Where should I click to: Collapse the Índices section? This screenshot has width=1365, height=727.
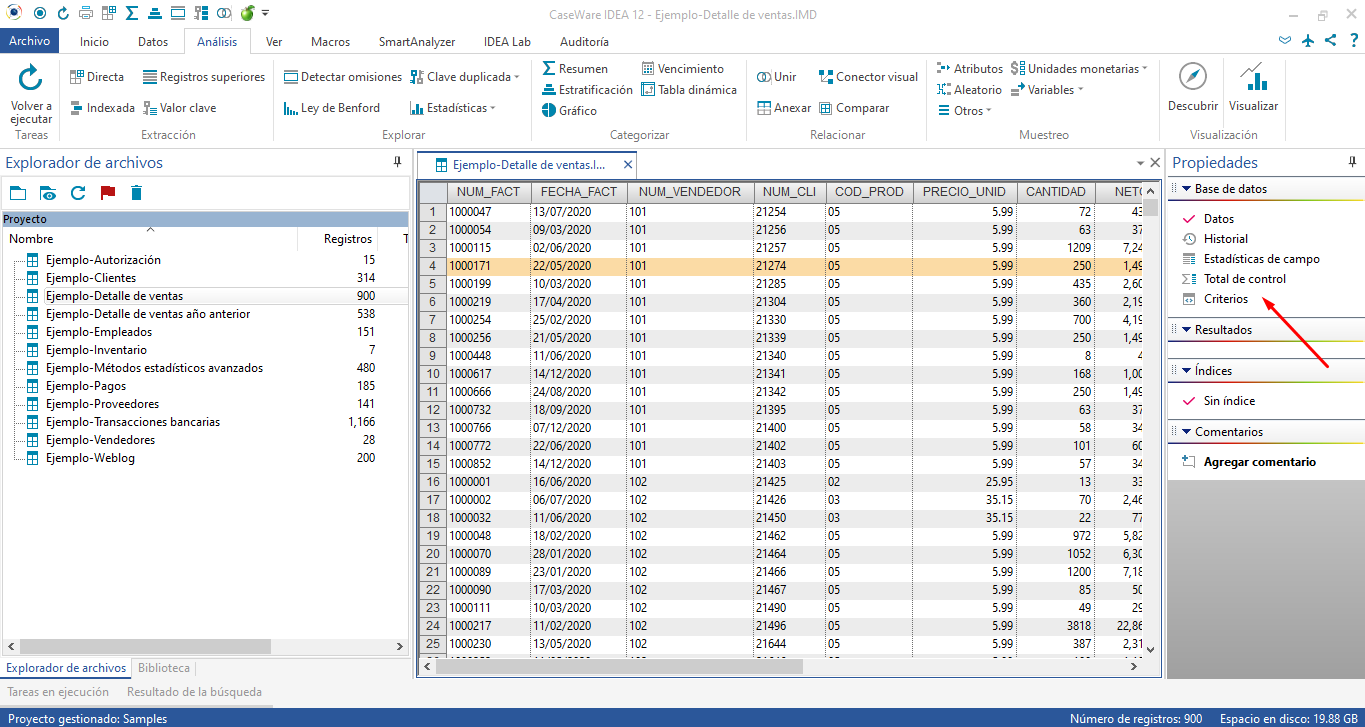click(x=1186, y=370)
